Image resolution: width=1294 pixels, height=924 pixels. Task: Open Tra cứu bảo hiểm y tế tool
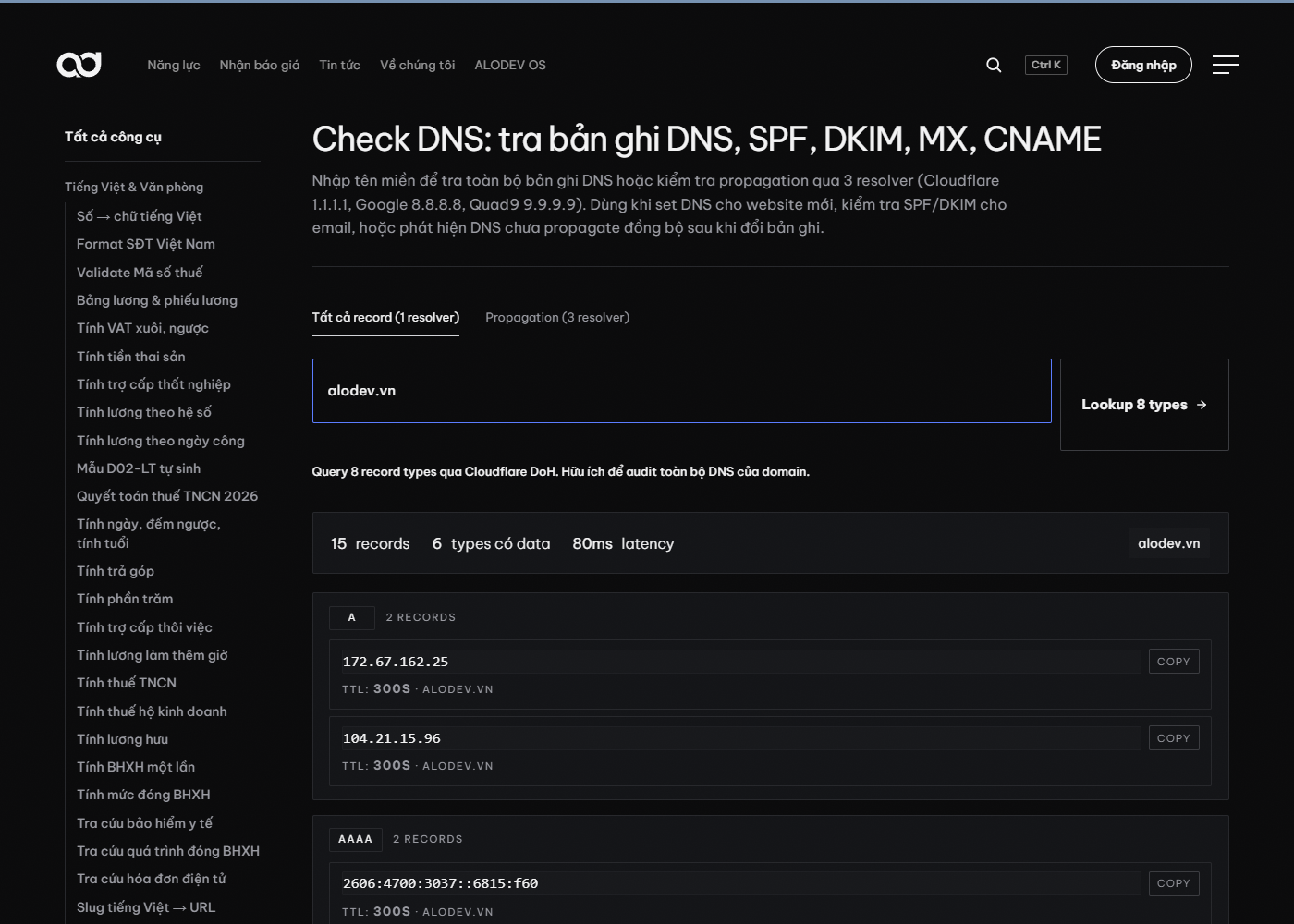click(x=145, y=823)
